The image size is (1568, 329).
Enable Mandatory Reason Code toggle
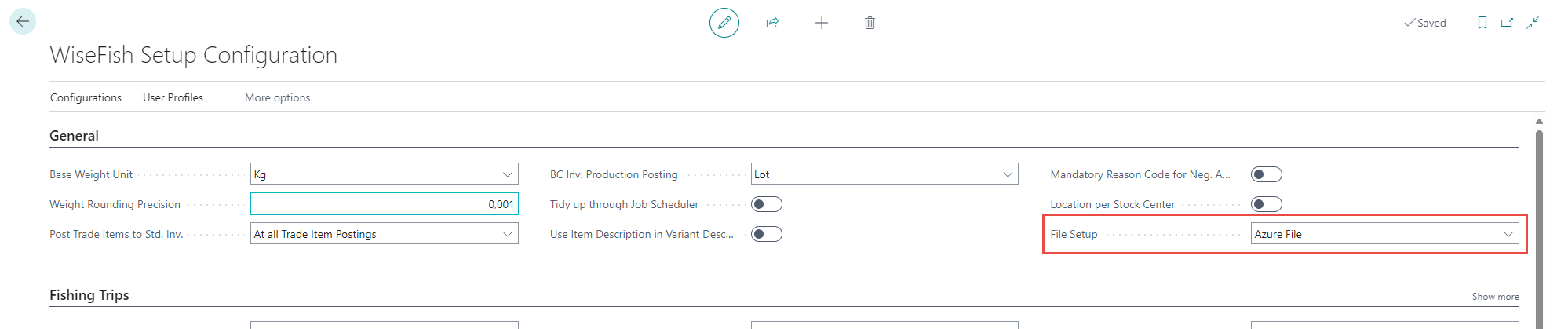tap(1266, 174)
